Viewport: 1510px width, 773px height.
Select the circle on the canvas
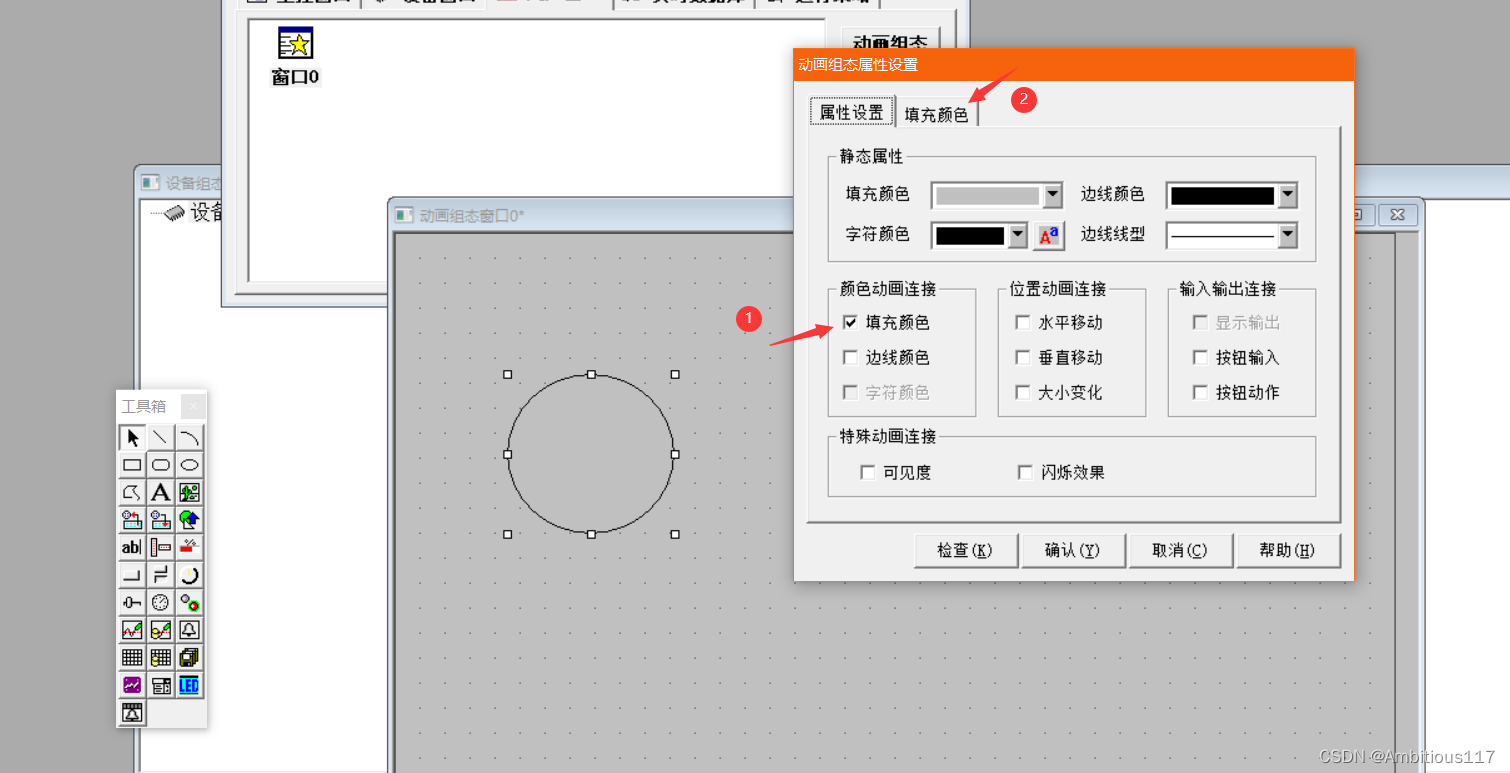pos(590,454)
